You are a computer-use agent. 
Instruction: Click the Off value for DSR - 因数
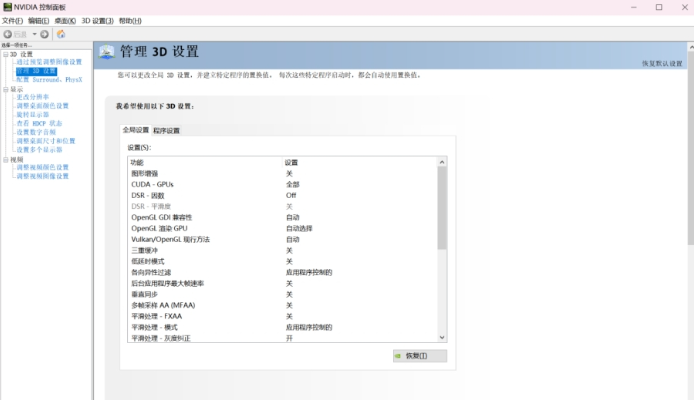[291, 196]
